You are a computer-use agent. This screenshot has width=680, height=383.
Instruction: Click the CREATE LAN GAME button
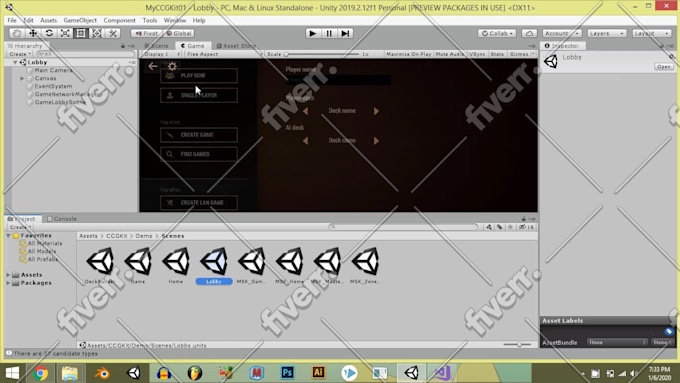pyautogui.click(x=199, y=203)
